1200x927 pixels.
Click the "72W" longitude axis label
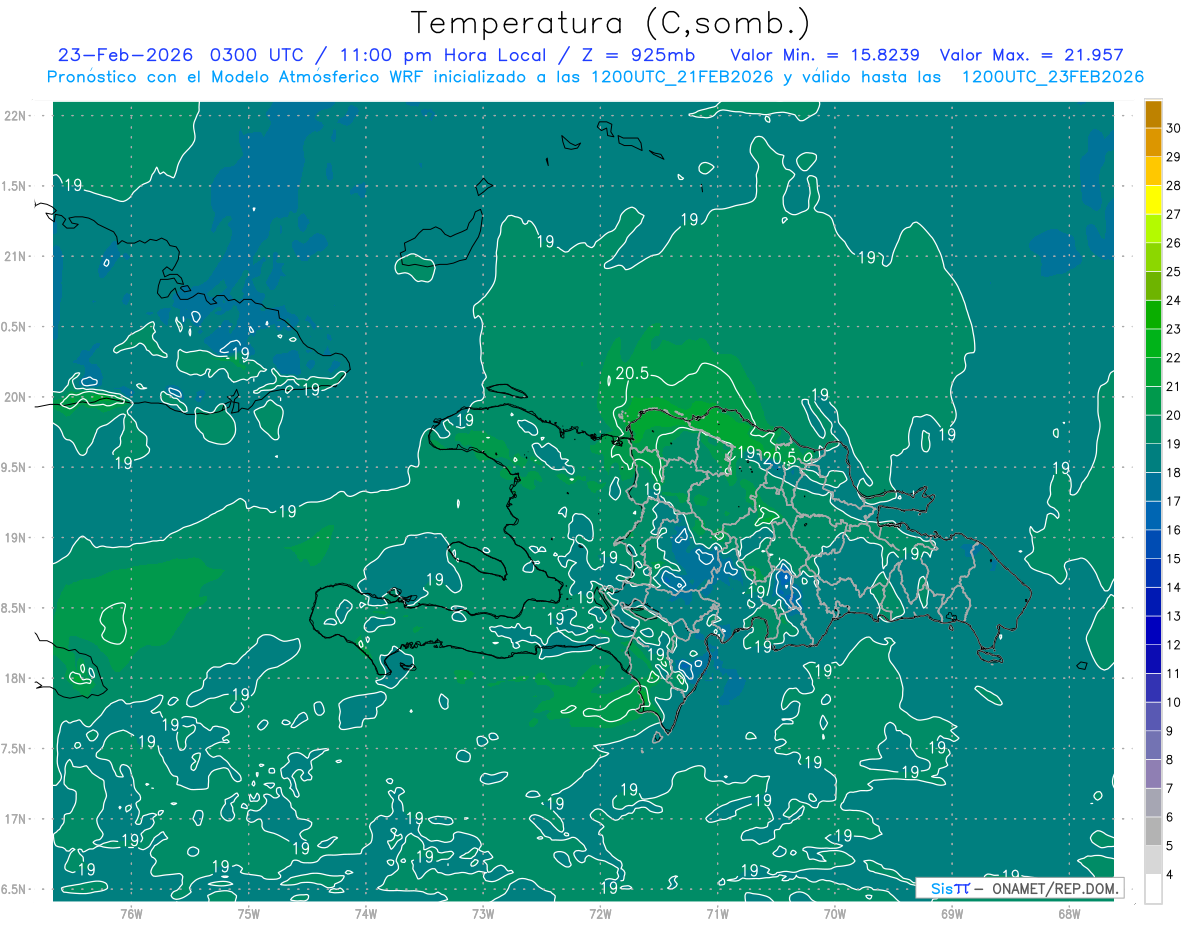(x=600, y=913)
